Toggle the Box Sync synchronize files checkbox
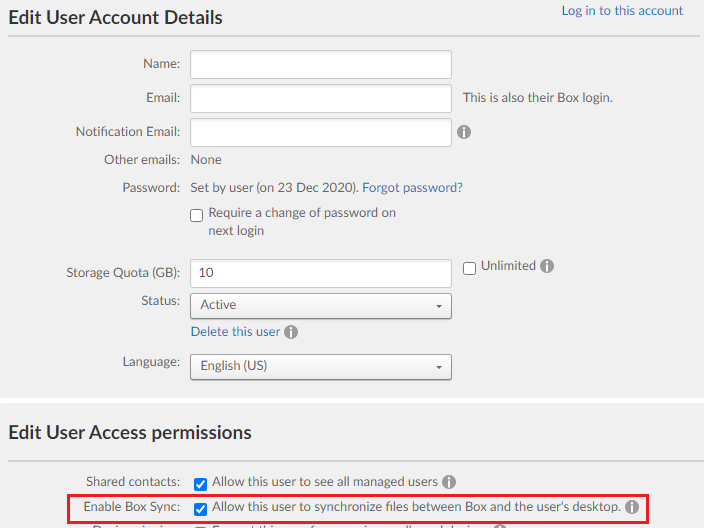Image resolution: width=704 pixels, height=528 pixels. [201, 508]
